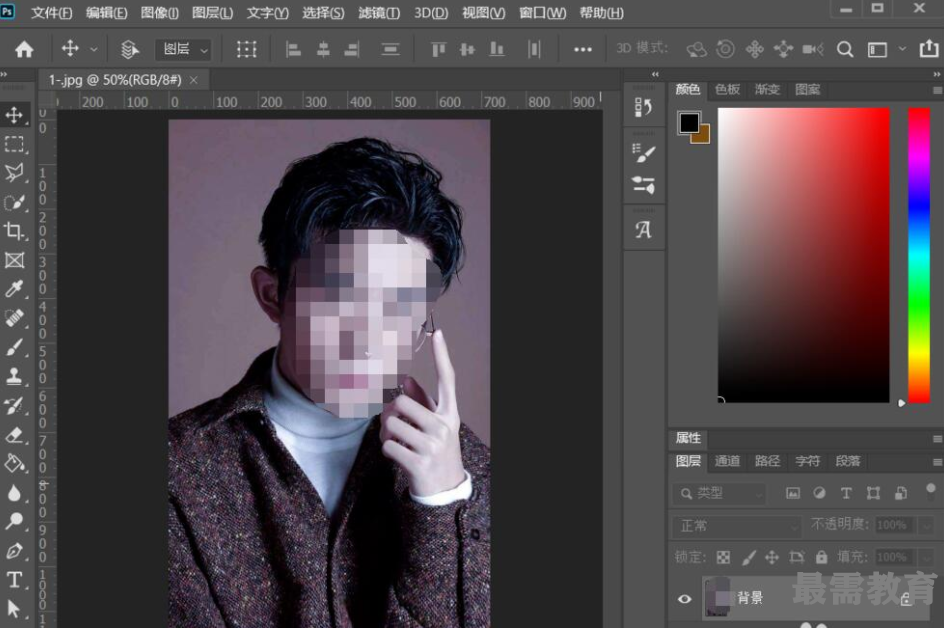Select the Rectangular Marquee tool
Image resolution: width=944 pixels, height=628 pixels.
click(x=14, y=144)
